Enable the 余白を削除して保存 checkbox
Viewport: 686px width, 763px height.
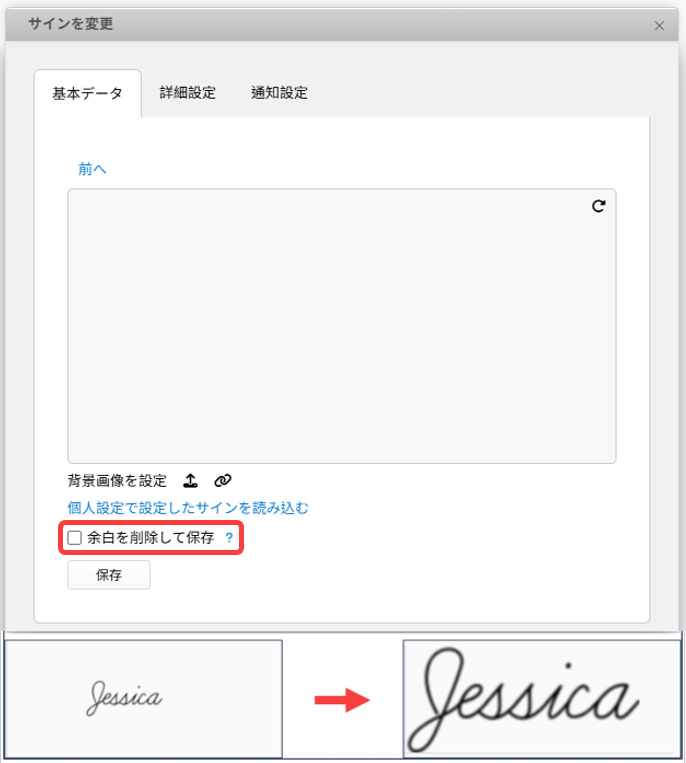(74, 538)
